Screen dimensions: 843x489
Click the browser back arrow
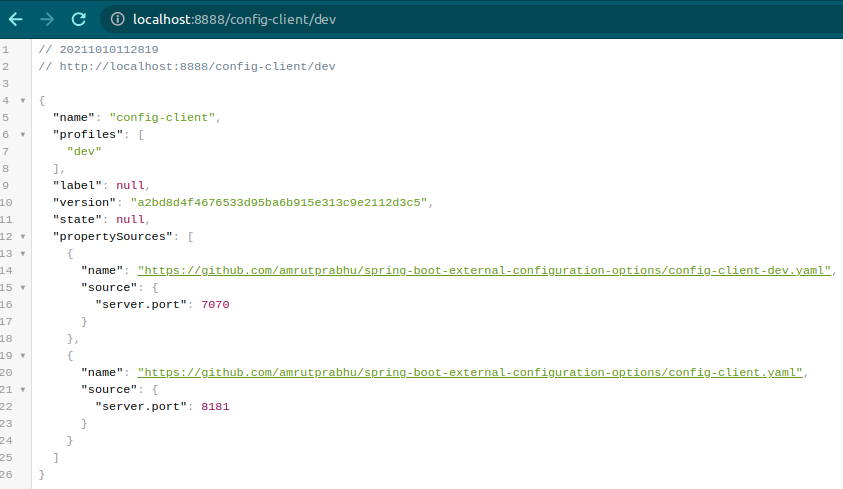16,20
